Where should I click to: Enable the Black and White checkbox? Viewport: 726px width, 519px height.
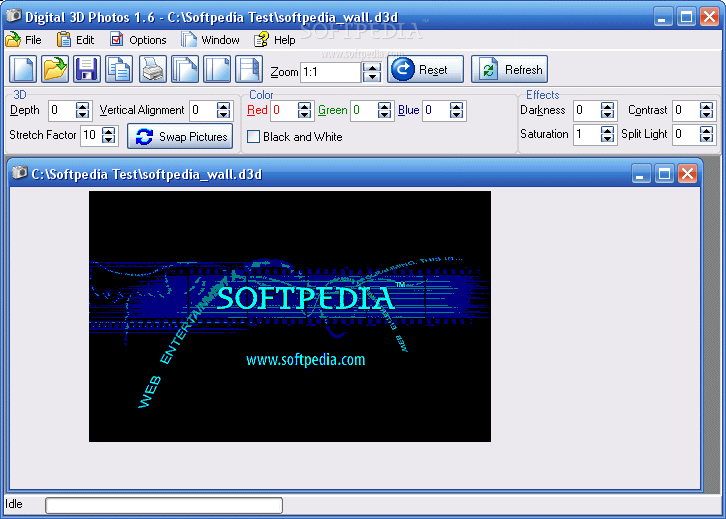[x=253, y=137]
